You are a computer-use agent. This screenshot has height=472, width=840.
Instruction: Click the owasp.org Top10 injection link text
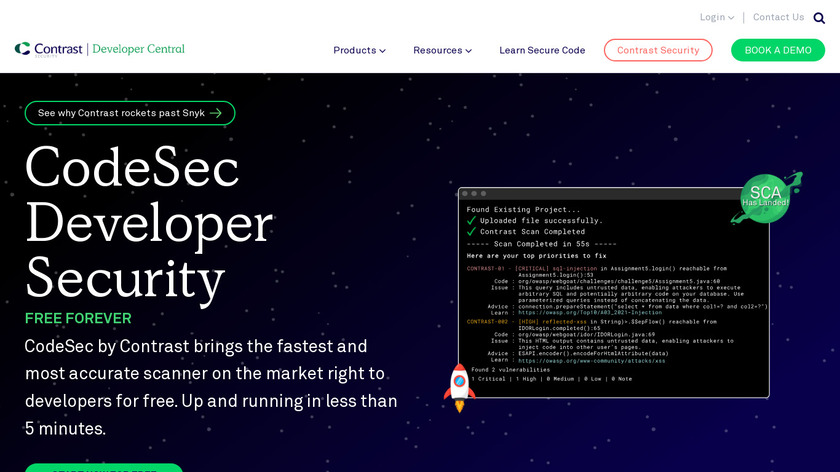[590, 312]
